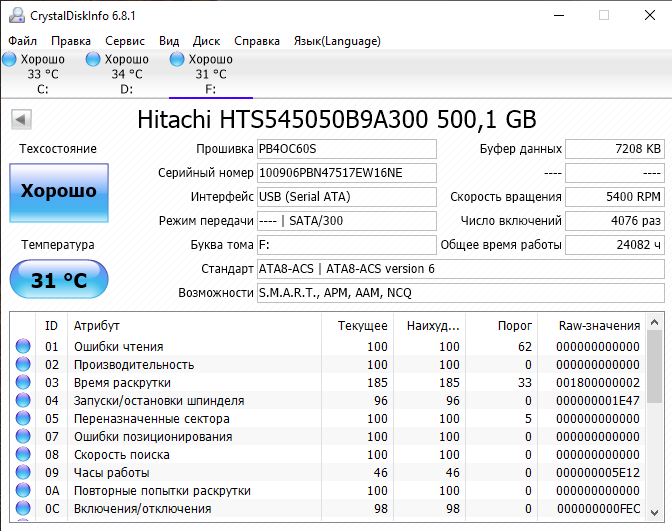
Task: Click the Атрибут column header
Action: point(194,326)
